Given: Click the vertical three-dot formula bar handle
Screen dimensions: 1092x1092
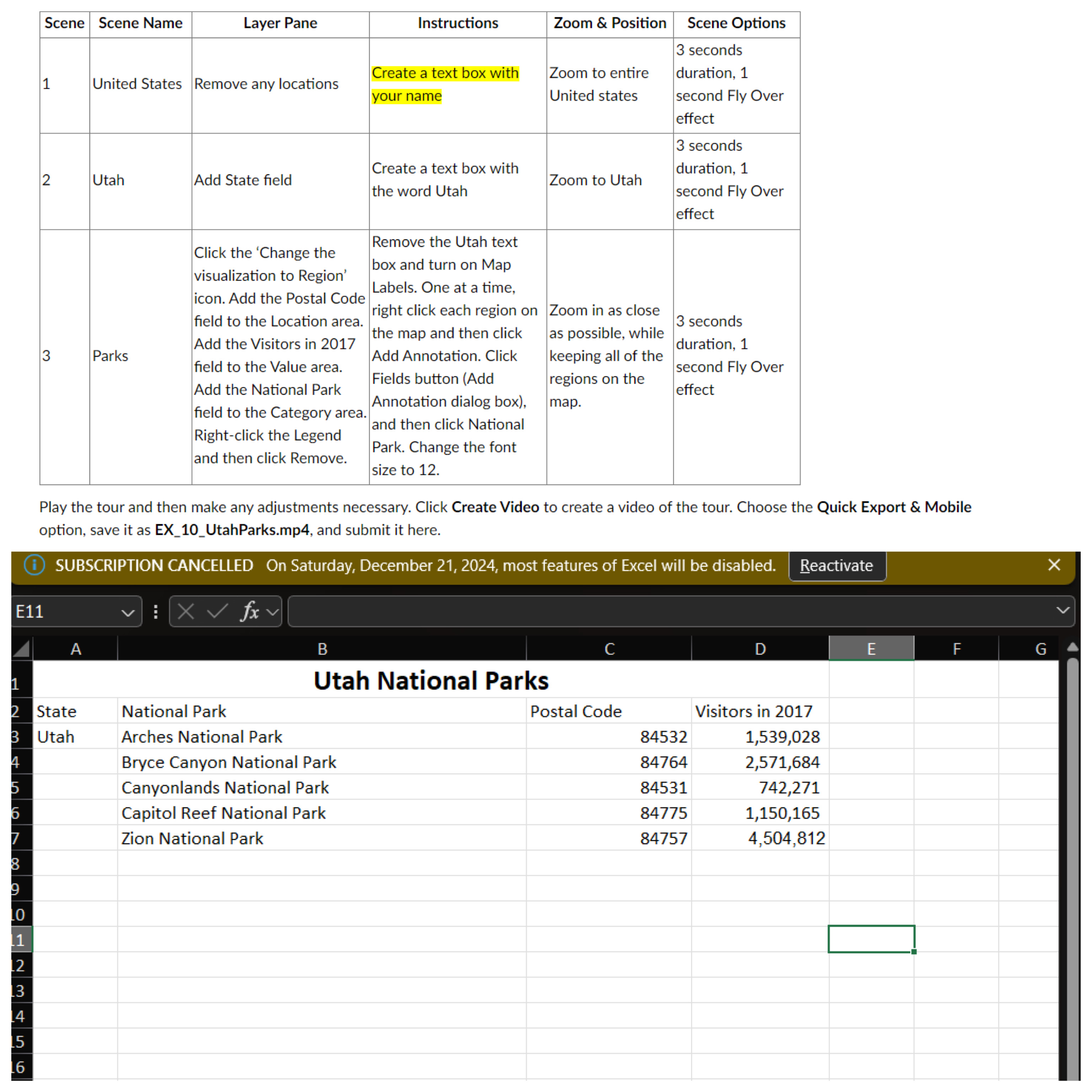Looking at the screenshot, I should pyautogui.click(x=155, y=611).
